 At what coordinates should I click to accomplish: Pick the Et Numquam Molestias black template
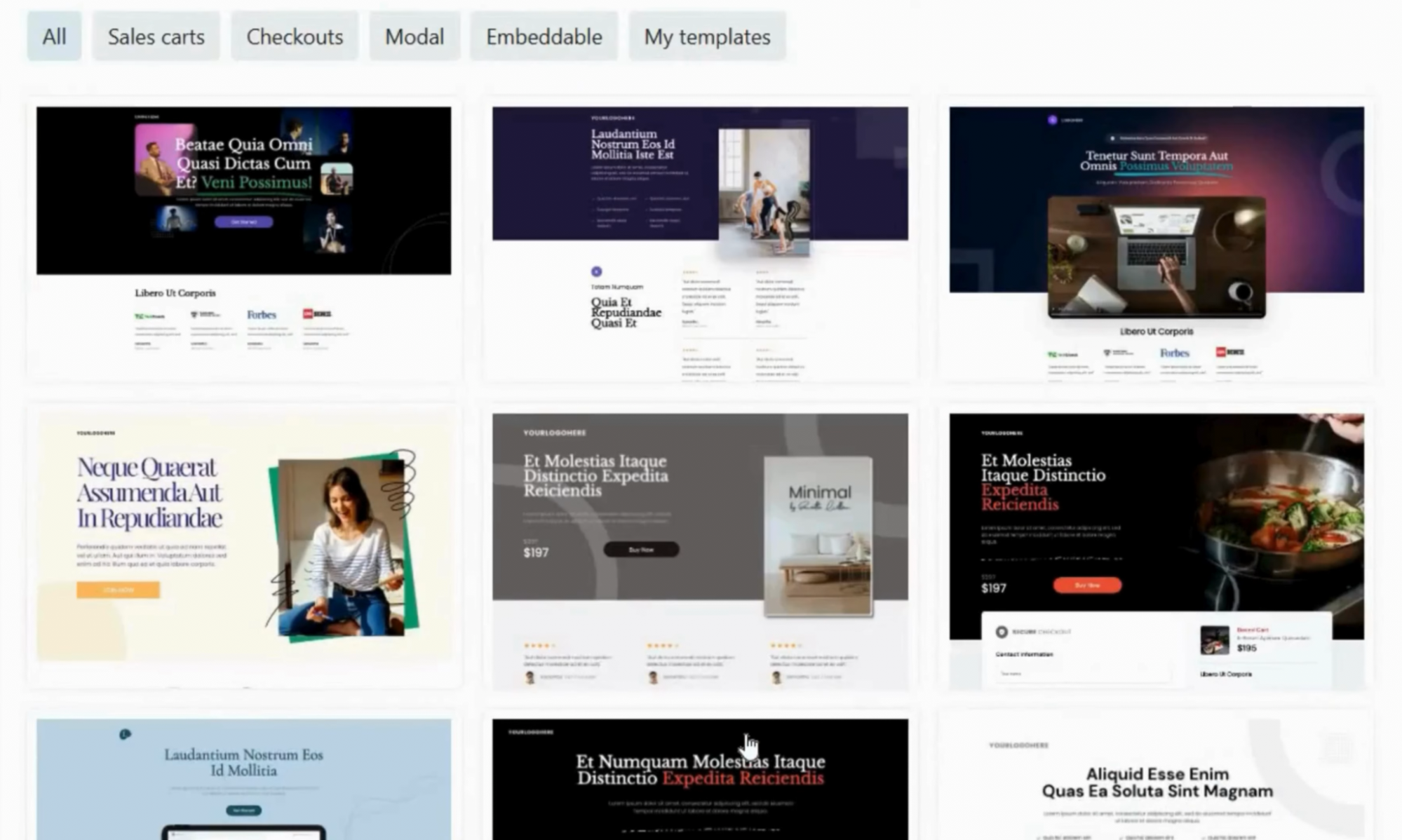[700, 778]
